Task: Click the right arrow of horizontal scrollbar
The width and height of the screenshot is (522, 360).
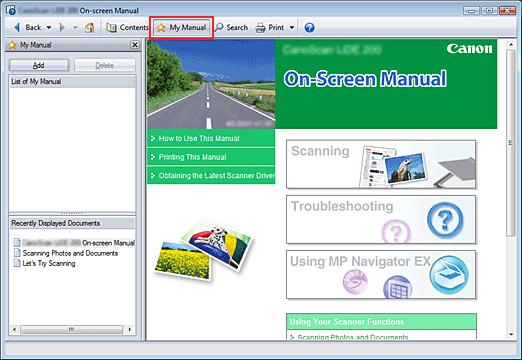Action: point(130,329)
